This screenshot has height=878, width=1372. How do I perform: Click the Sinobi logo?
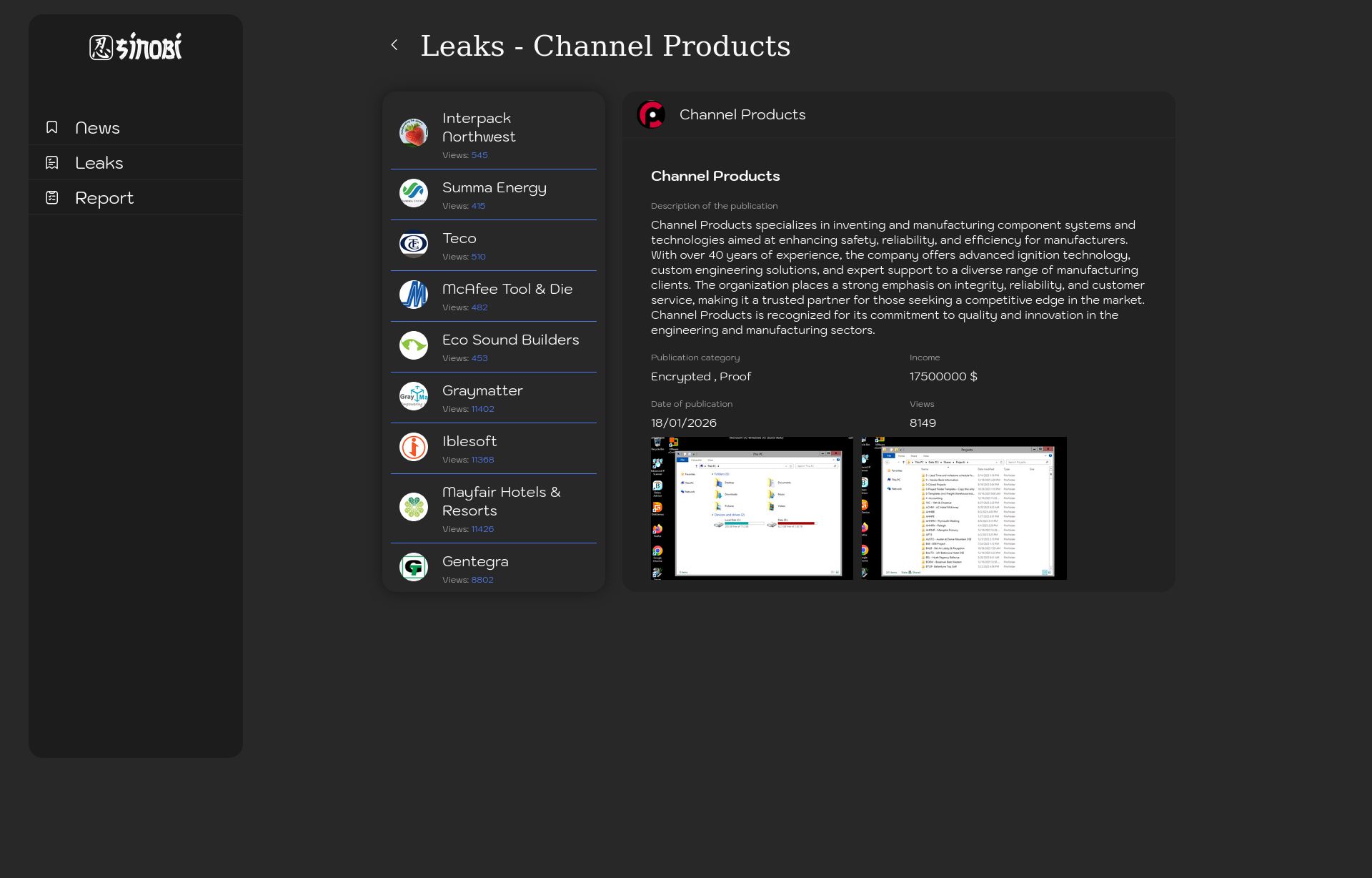pyautogui.click(x=136, y=47)
